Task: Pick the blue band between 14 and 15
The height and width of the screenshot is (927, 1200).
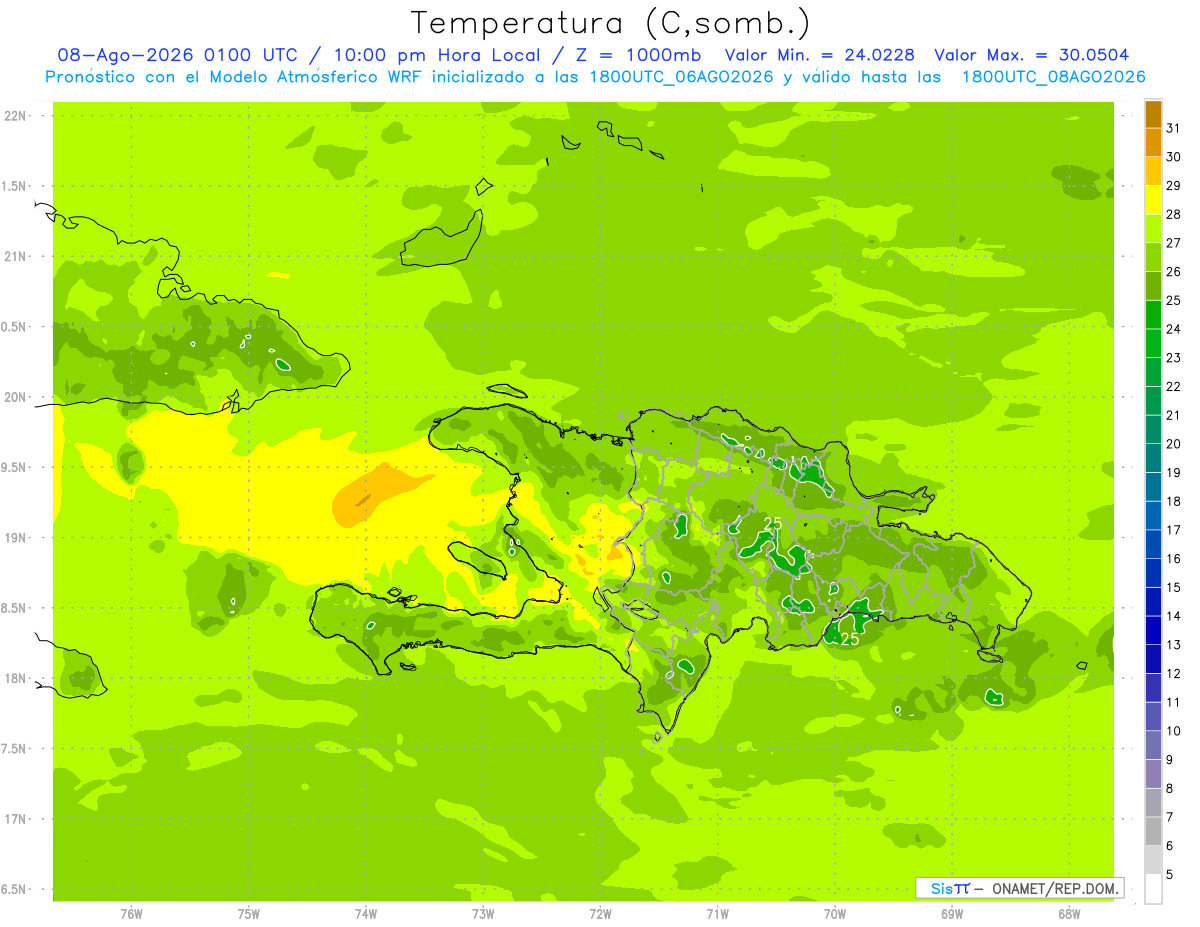Action: pyautogui.click(x=1153, y=602)
